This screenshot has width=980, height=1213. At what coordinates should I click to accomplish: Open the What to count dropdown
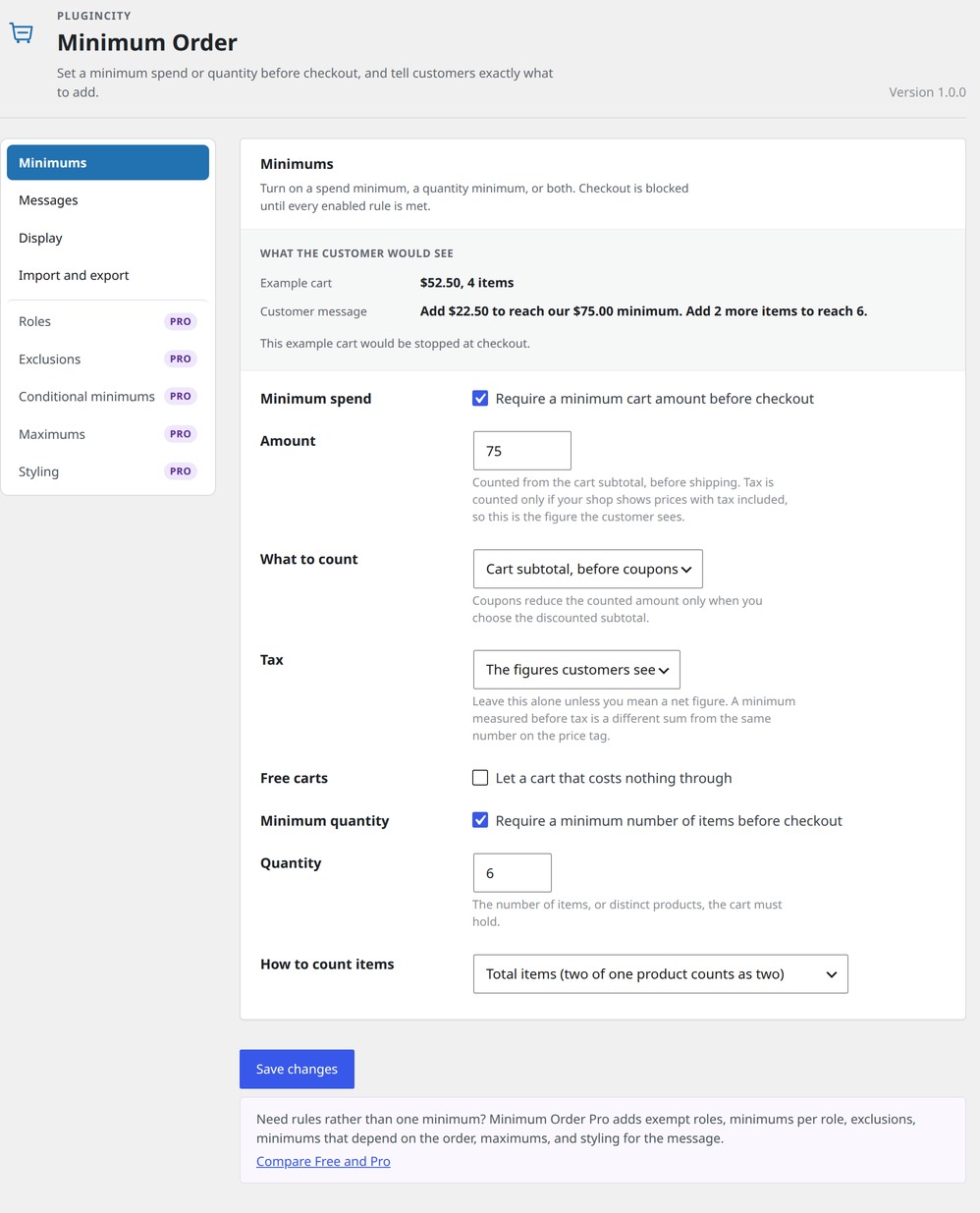[x=587, y=569]
